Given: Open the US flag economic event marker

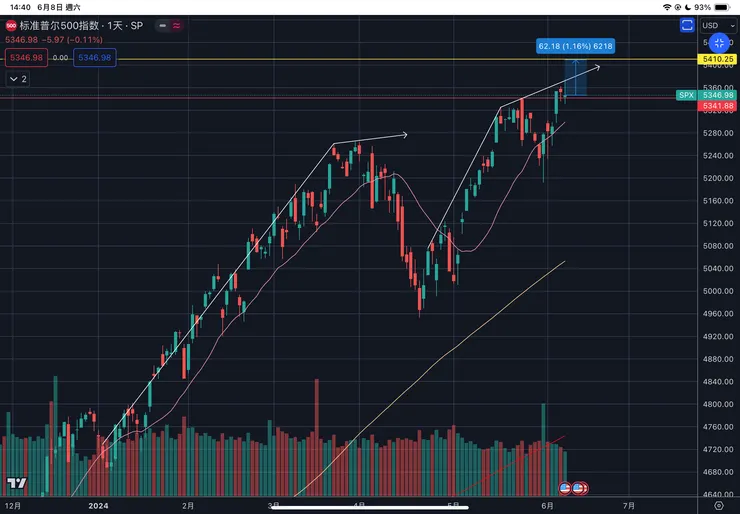Looking at the screenshot, I should click(x=564, y=487).
